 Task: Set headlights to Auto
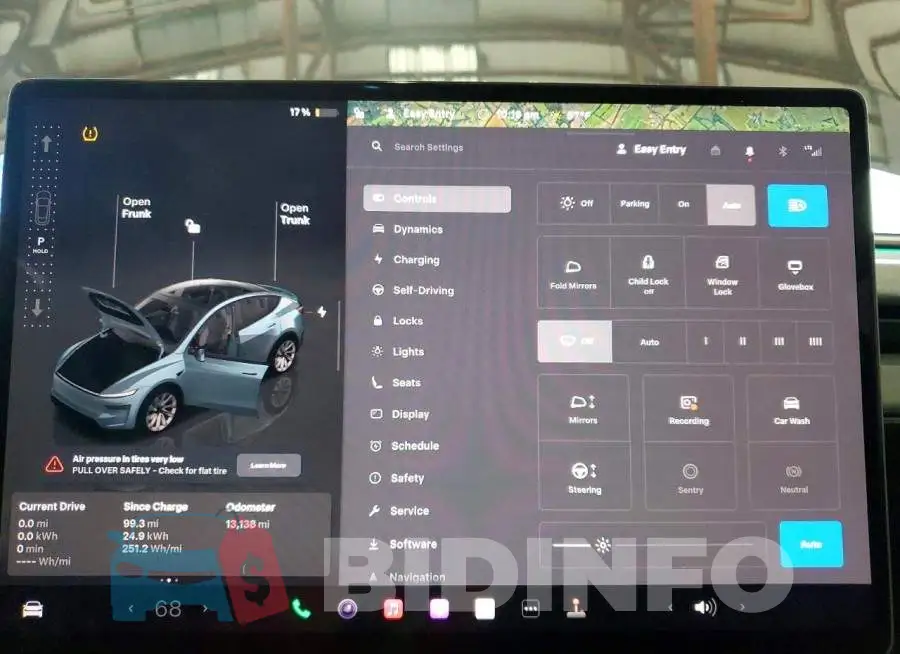click(731, 205)
